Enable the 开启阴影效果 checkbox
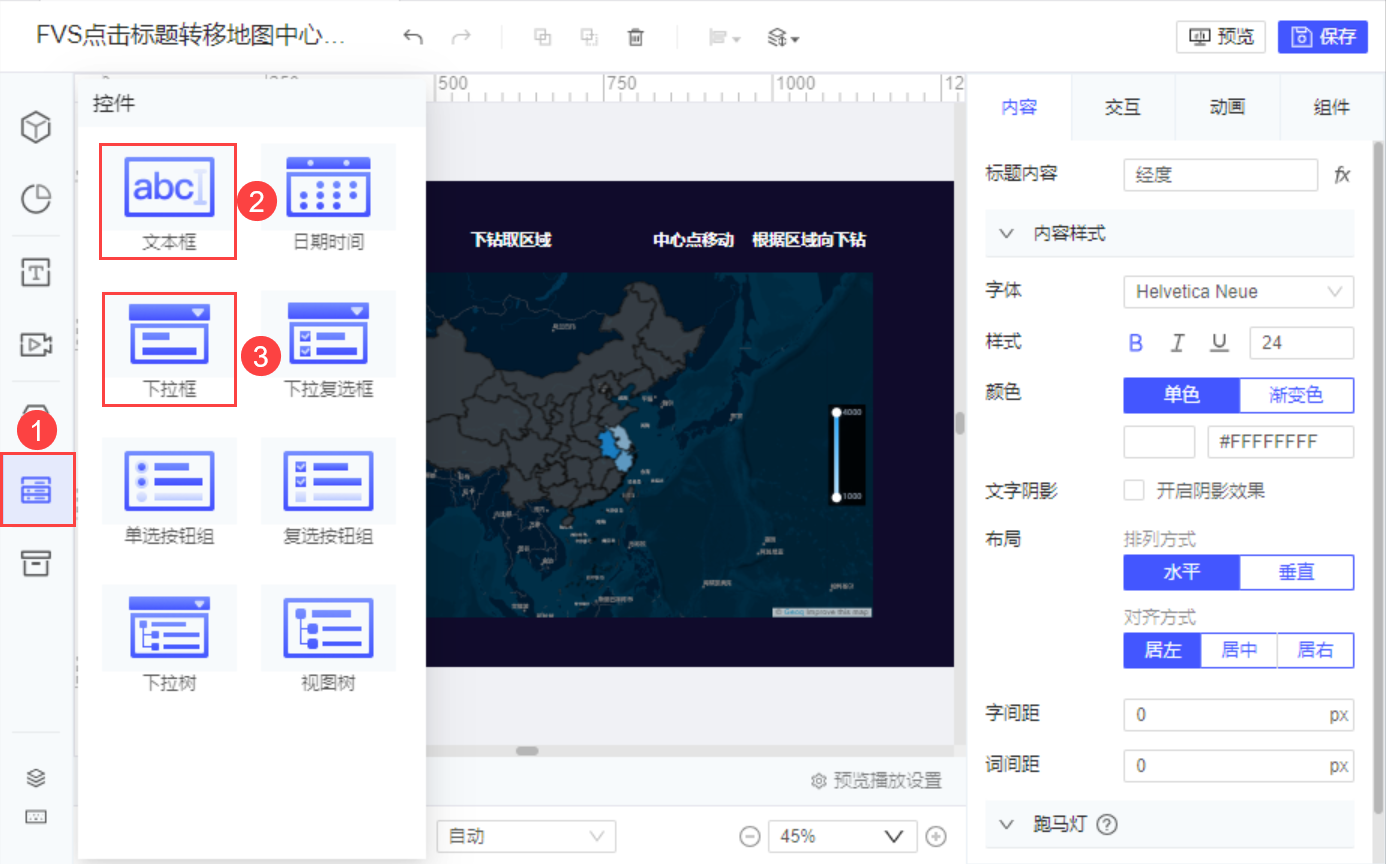1386x864 pixels. [1134, 490]
